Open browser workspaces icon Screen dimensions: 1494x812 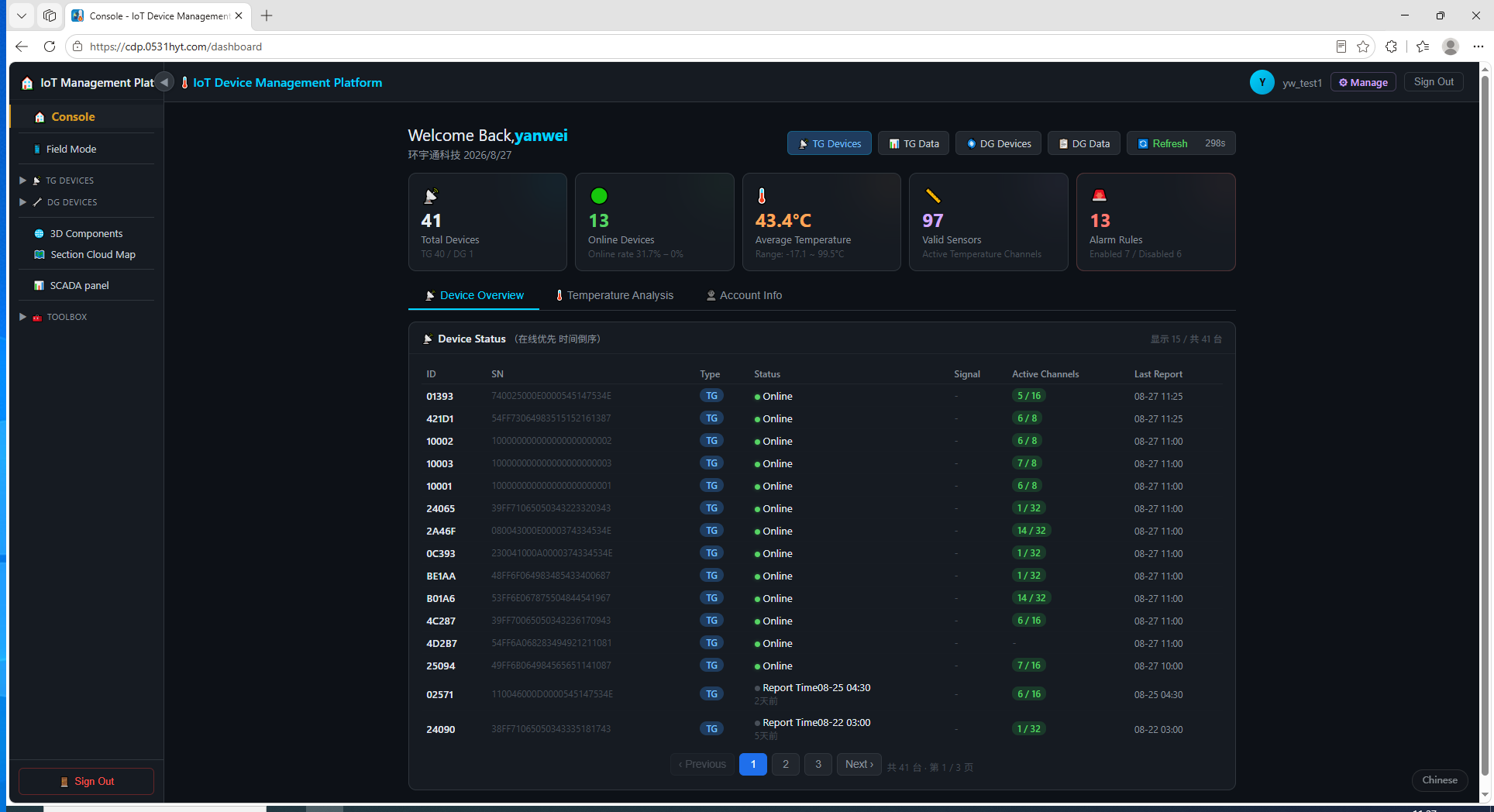50,15
